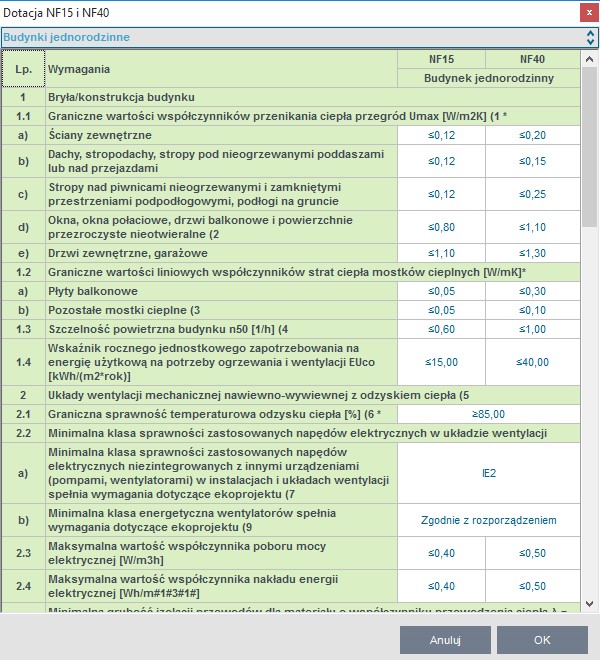Image resolution: width=600 pixels, height=660 pixels.
Task: Click row number 1.4 cell
Action: coord(23,362)
